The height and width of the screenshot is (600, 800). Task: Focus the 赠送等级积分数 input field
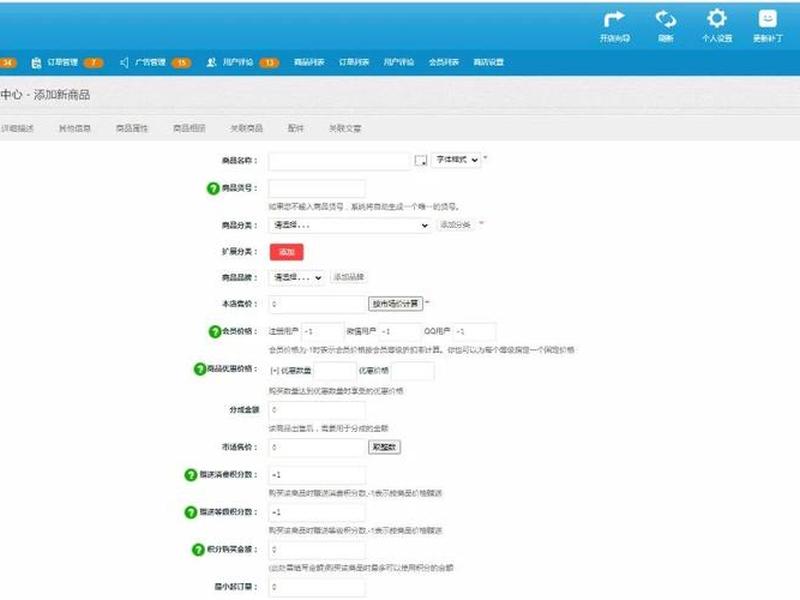(317, 512)
